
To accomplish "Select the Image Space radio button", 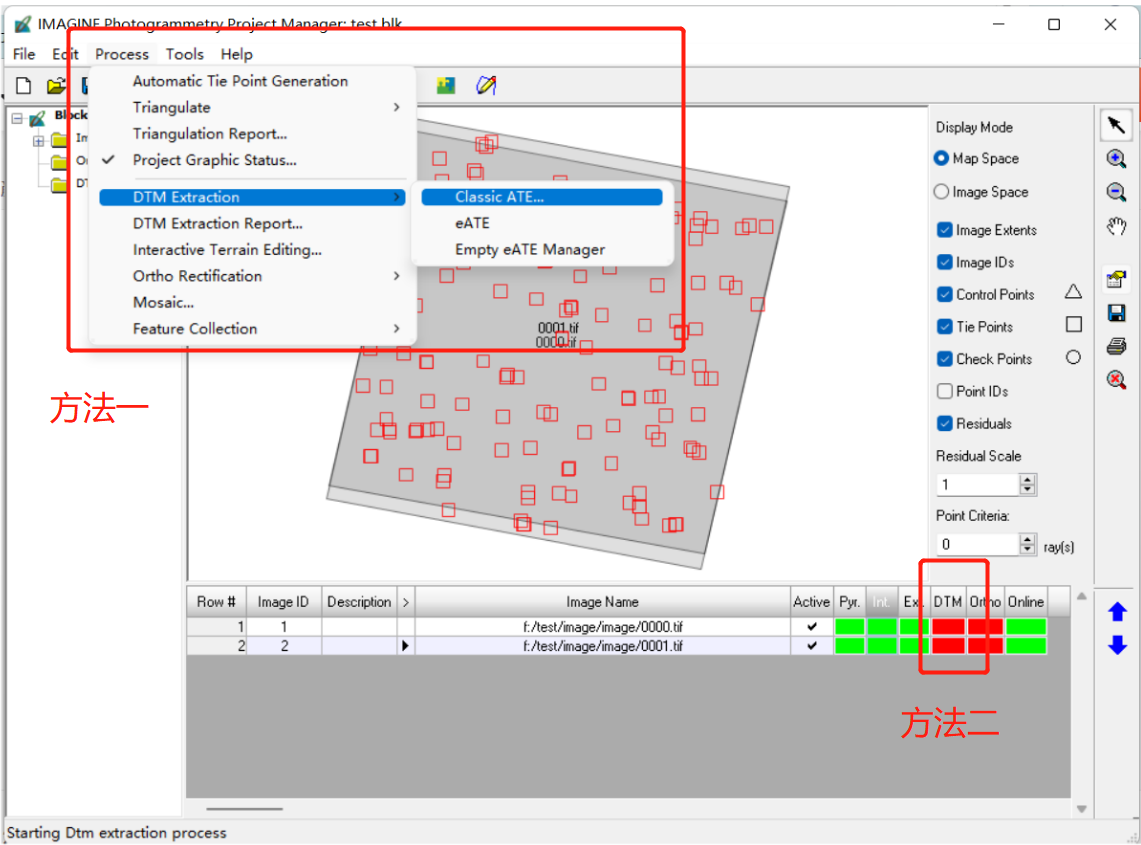I will (942, 191).
